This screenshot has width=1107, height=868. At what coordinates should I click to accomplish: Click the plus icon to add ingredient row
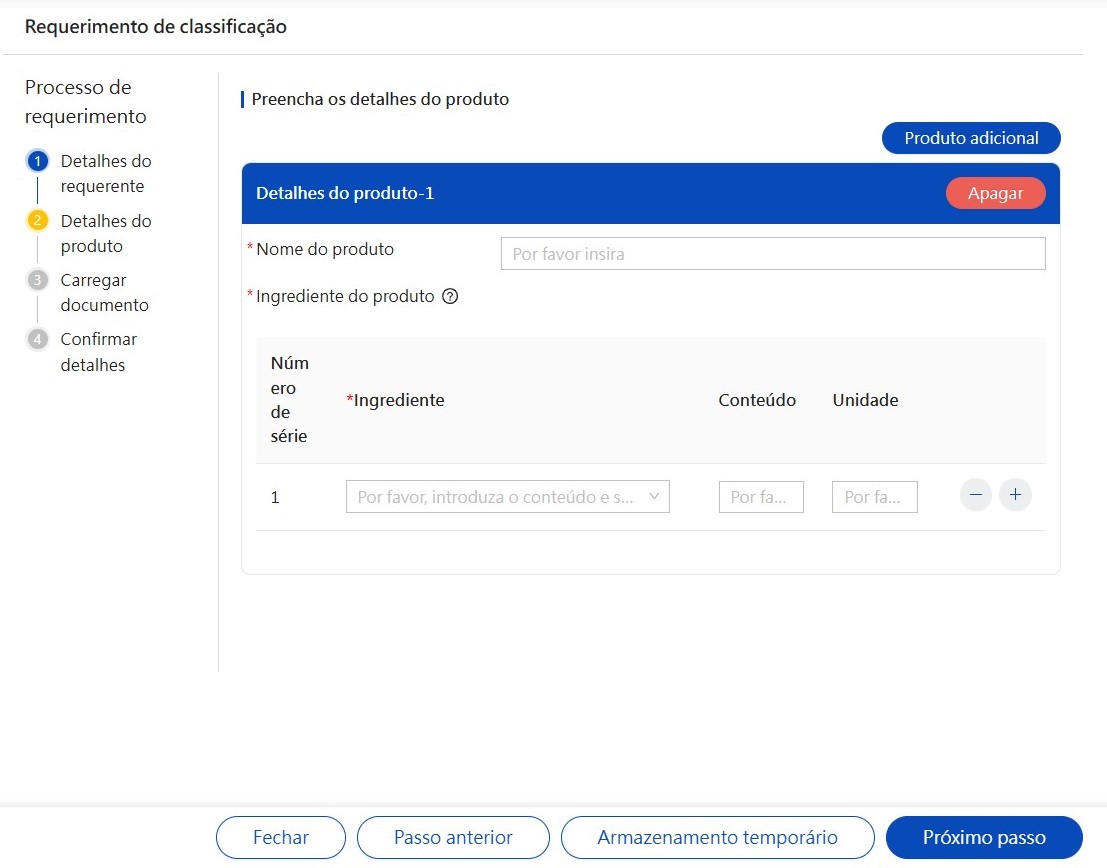tap(1015, 495)
